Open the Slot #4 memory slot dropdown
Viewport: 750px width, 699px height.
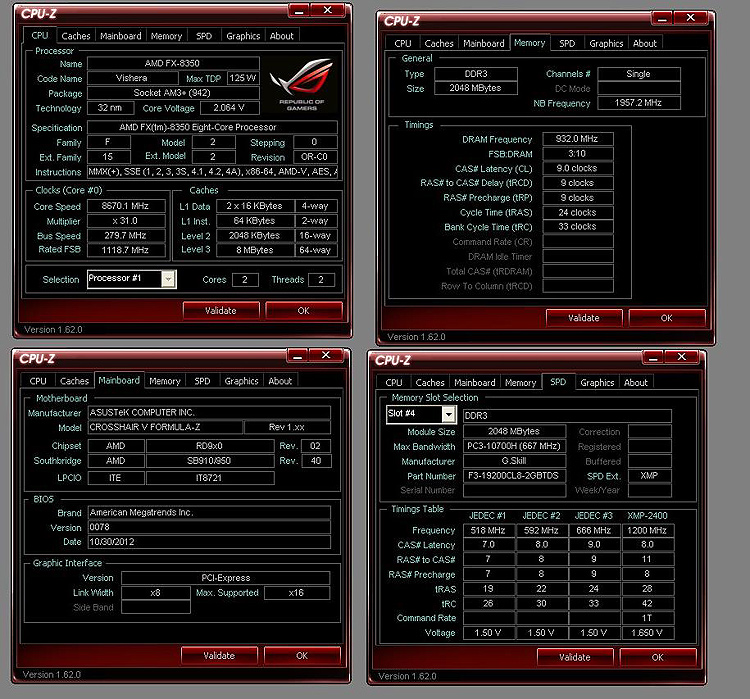(x=449, y=414)
